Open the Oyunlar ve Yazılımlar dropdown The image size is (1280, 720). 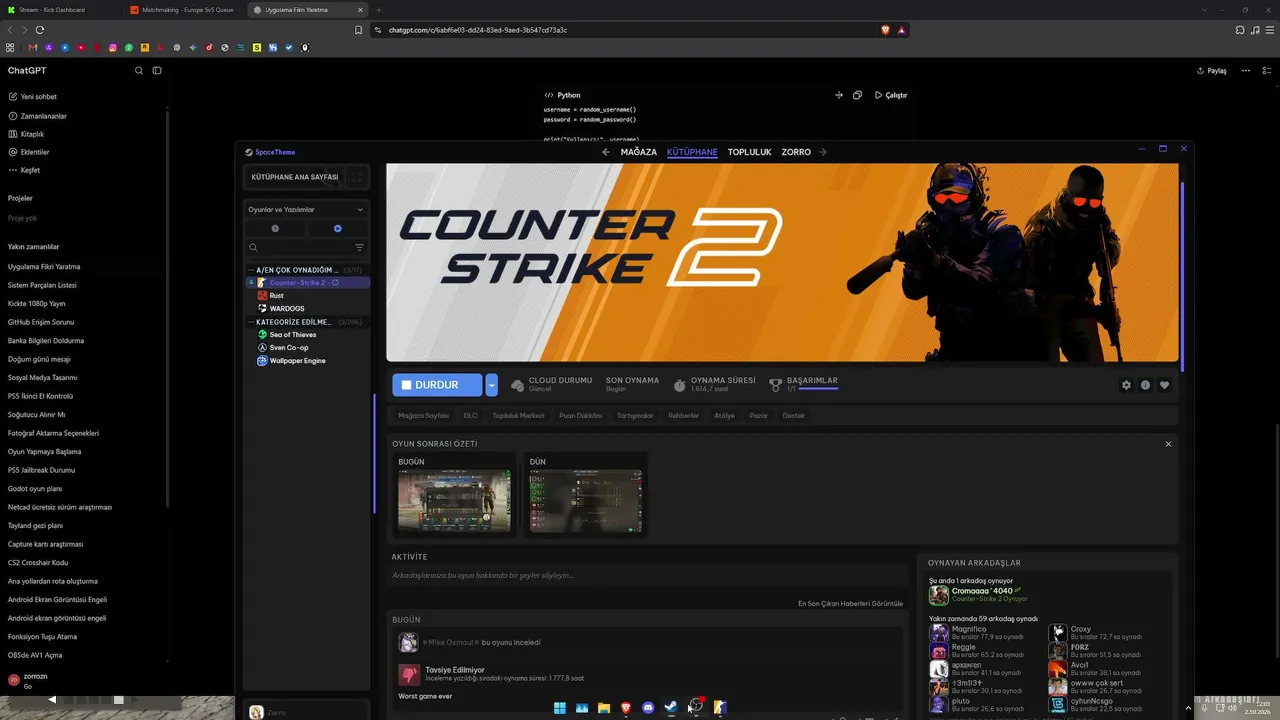[306, 209]
